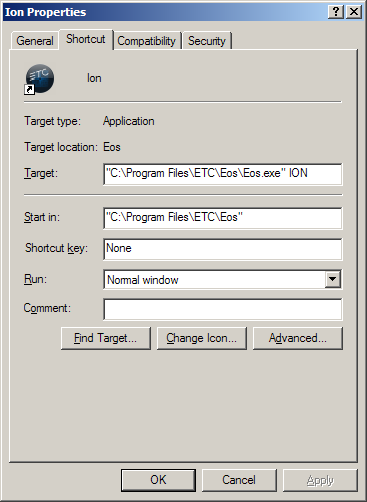Click the Normal window combo box
Viewport: 367px width, 502px height.
click(x=223, y=279)
